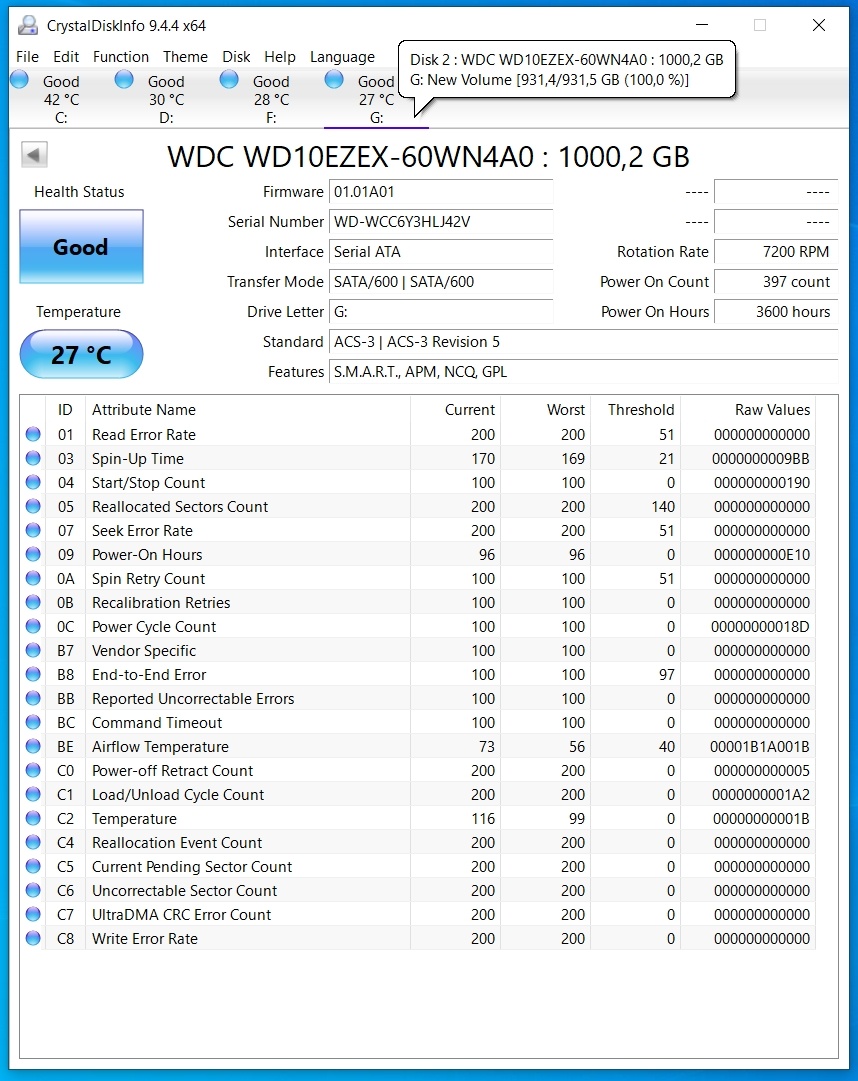Click the back navigation arrow icon
Image resolution: width=858 pixels, height=1081 pixels.
[x=33, y=153]
